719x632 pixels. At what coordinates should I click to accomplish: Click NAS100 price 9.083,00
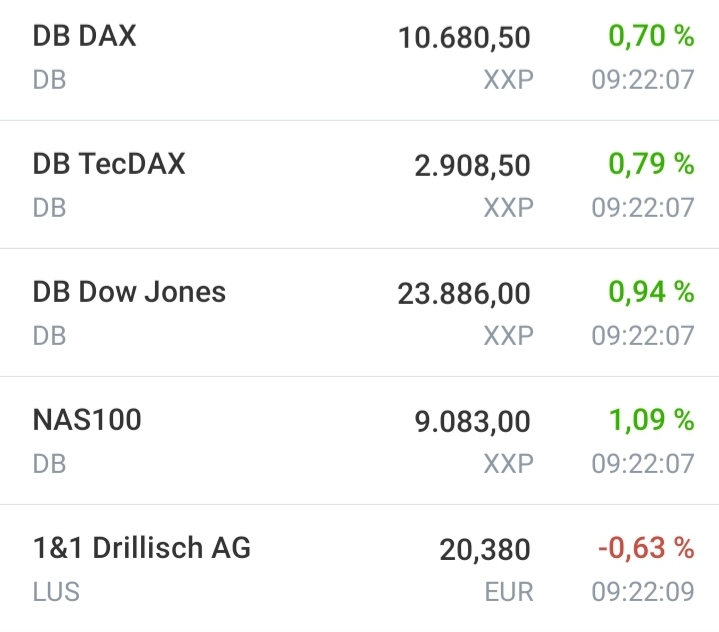point(472,422)
